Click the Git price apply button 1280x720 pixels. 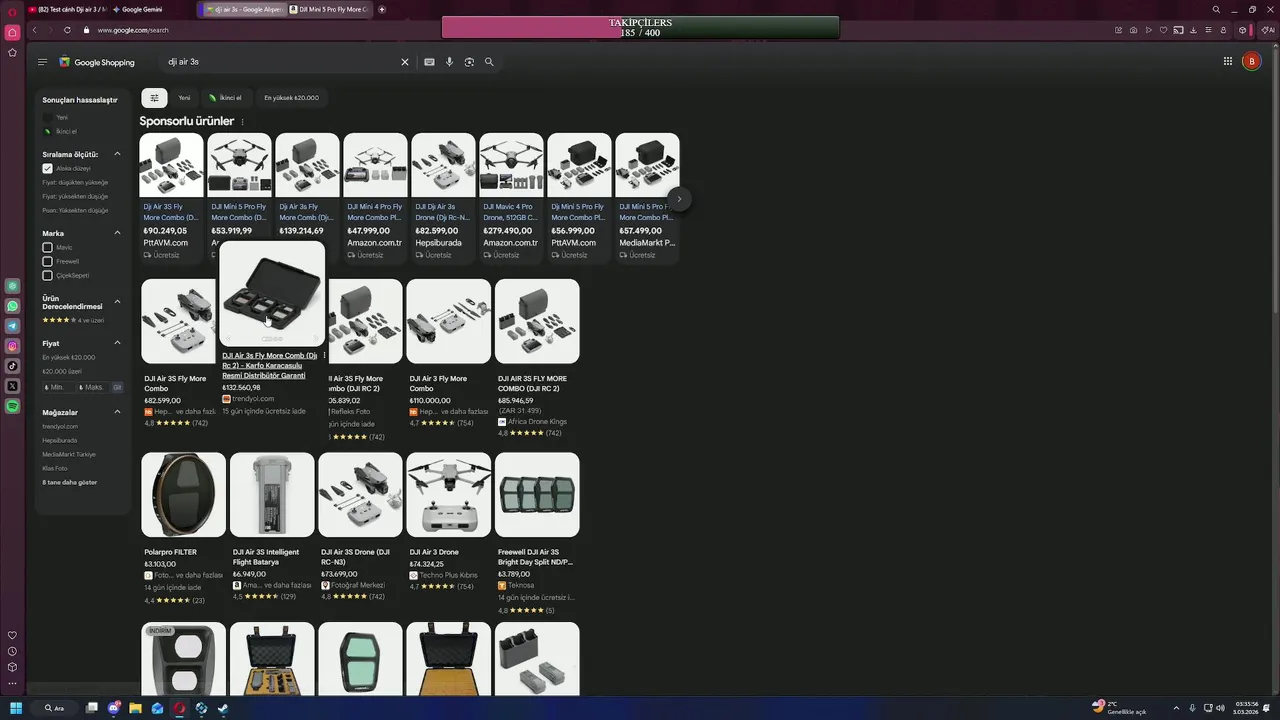tap(117, 387)
